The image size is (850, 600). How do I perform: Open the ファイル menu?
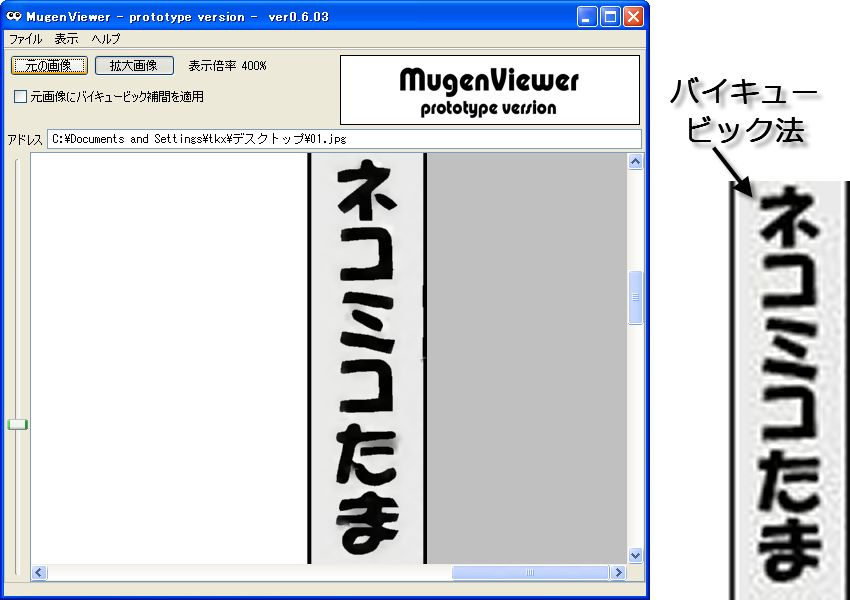(x=25, y=39)
